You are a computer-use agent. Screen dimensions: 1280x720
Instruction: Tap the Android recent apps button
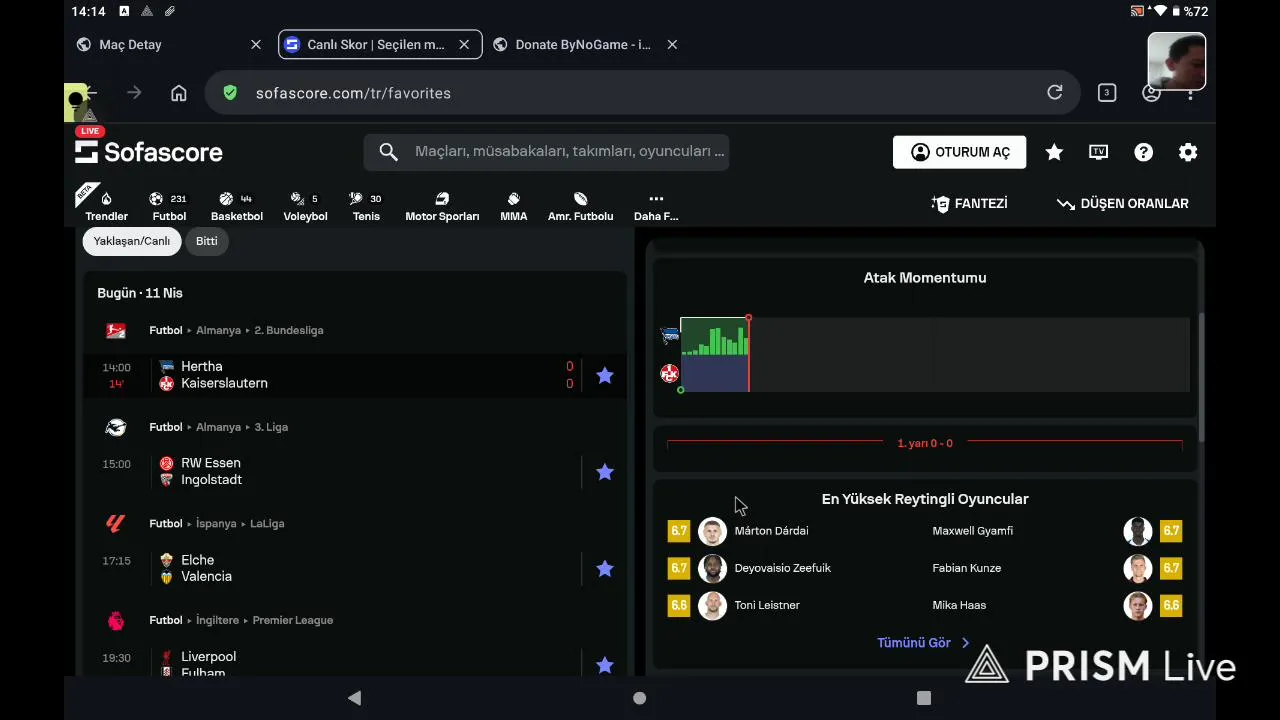[x=924, y=698]
